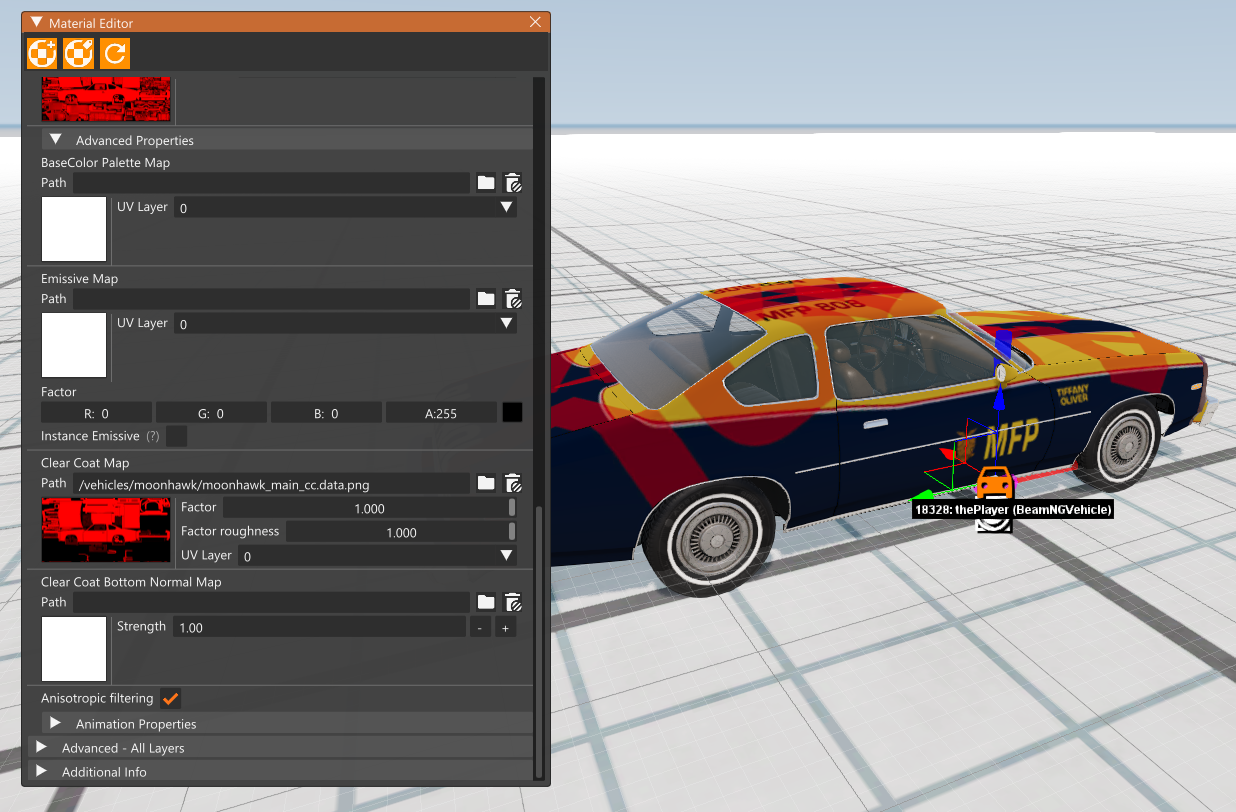Click the black emissive factor color swatch
The image size is (1236, 812).
[x=512, y=413]
